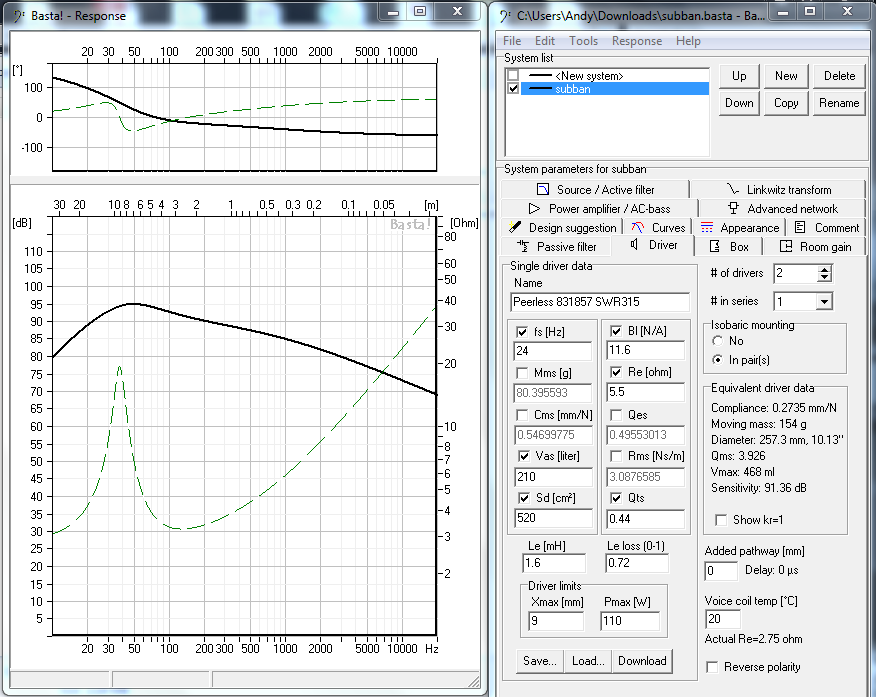This screenshot has height=697, width=876.
Task: Open the Response menu
Action: coord(637,41)
